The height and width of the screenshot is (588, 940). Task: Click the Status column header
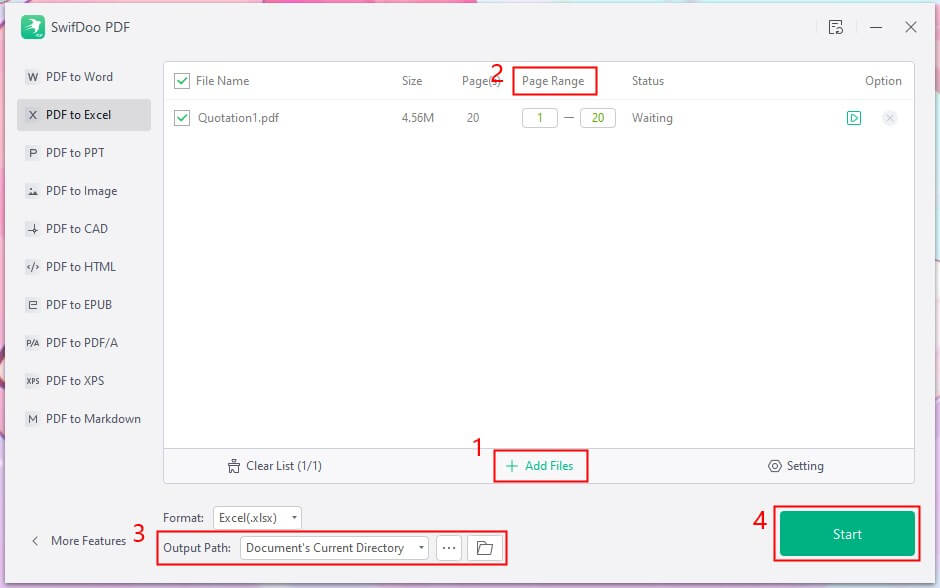648,81
